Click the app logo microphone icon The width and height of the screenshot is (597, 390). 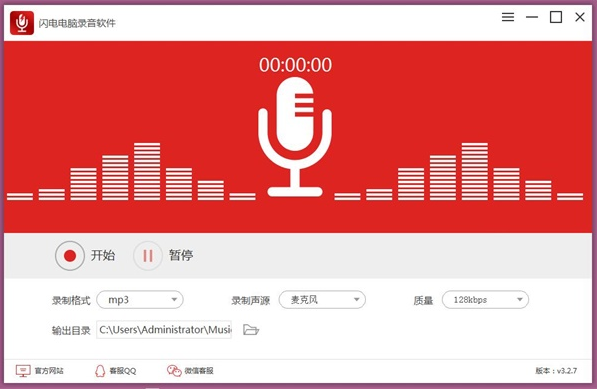[22, 23]
